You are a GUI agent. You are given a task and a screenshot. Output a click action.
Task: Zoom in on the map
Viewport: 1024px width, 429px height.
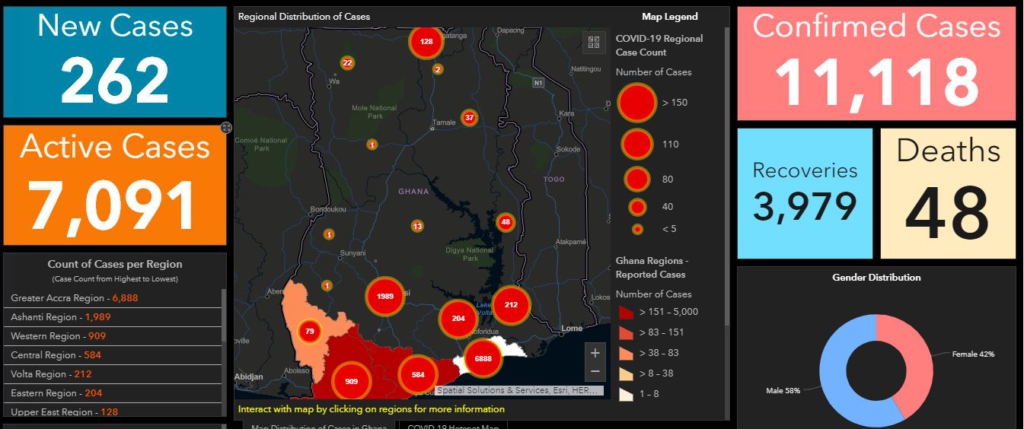(595, 352)
